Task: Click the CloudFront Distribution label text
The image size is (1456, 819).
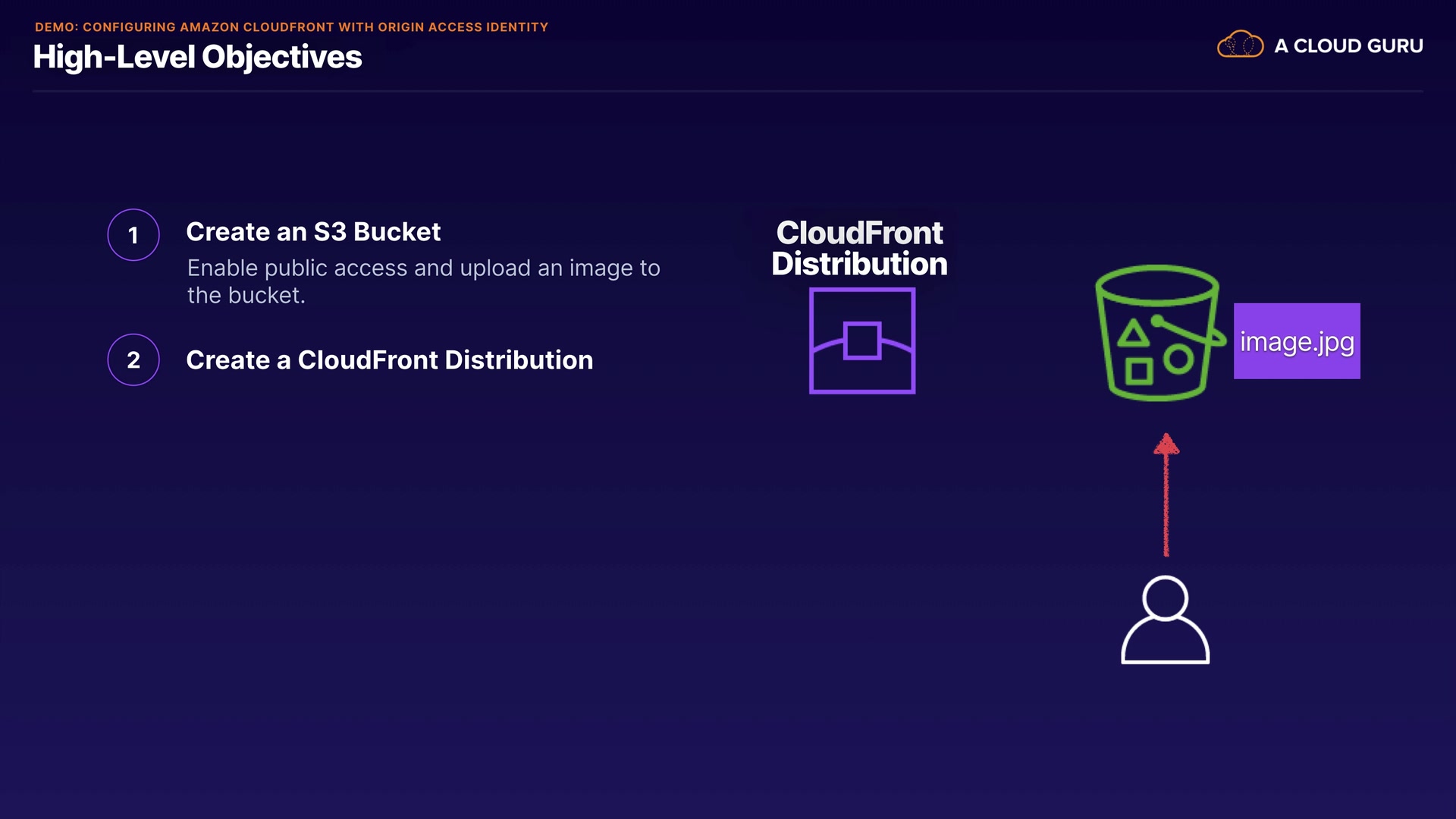Action: click(859, 248)
